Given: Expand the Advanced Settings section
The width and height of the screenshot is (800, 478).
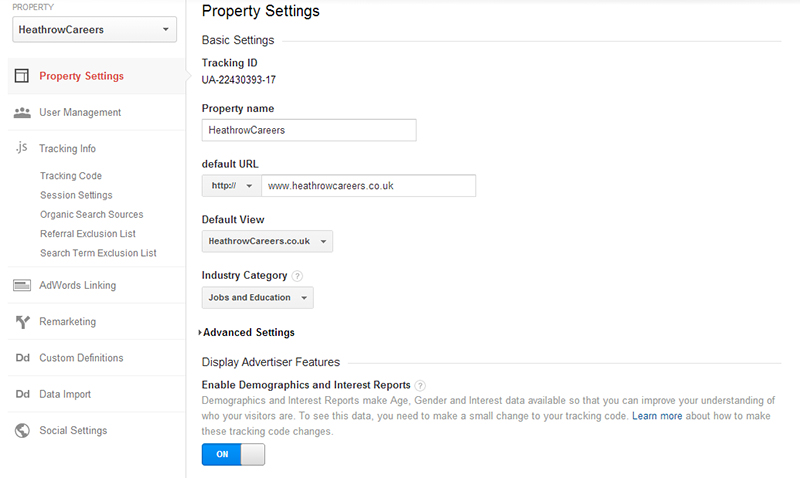Looking at the screenshot, I should pos(247,333).
